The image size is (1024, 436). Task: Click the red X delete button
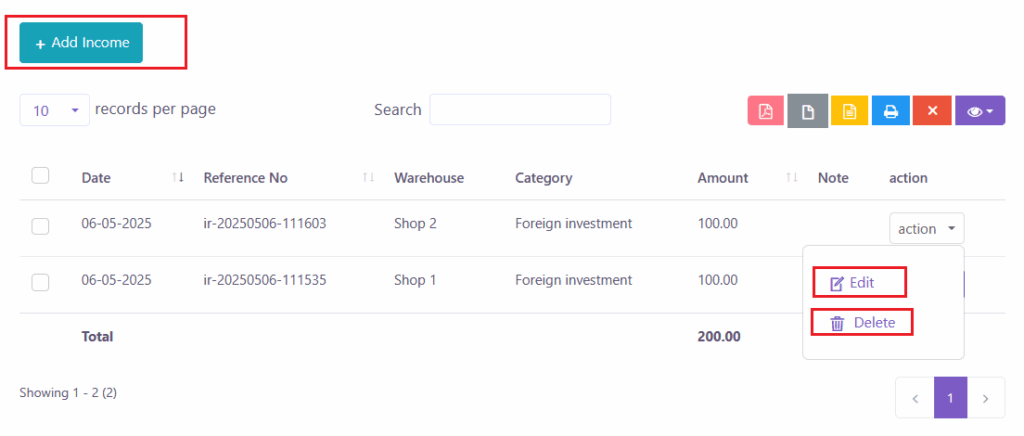click(932, 111)
